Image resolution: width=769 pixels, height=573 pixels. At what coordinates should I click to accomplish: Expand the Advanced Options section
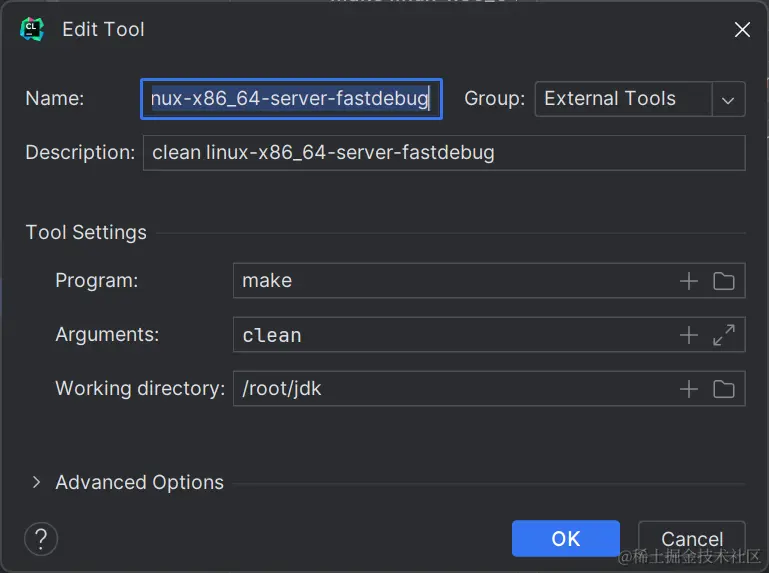tap(36, 482)
